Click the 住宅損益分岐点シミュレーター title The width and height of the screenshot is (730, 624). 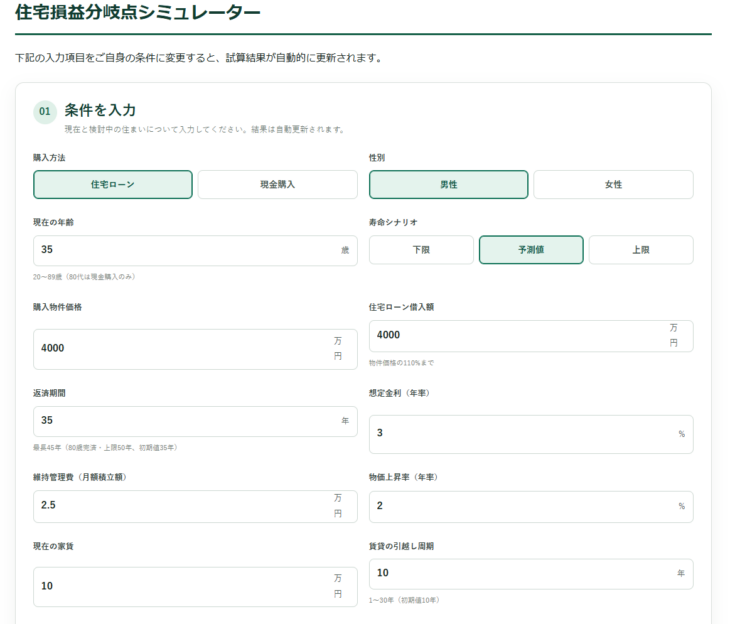[138, 13]
